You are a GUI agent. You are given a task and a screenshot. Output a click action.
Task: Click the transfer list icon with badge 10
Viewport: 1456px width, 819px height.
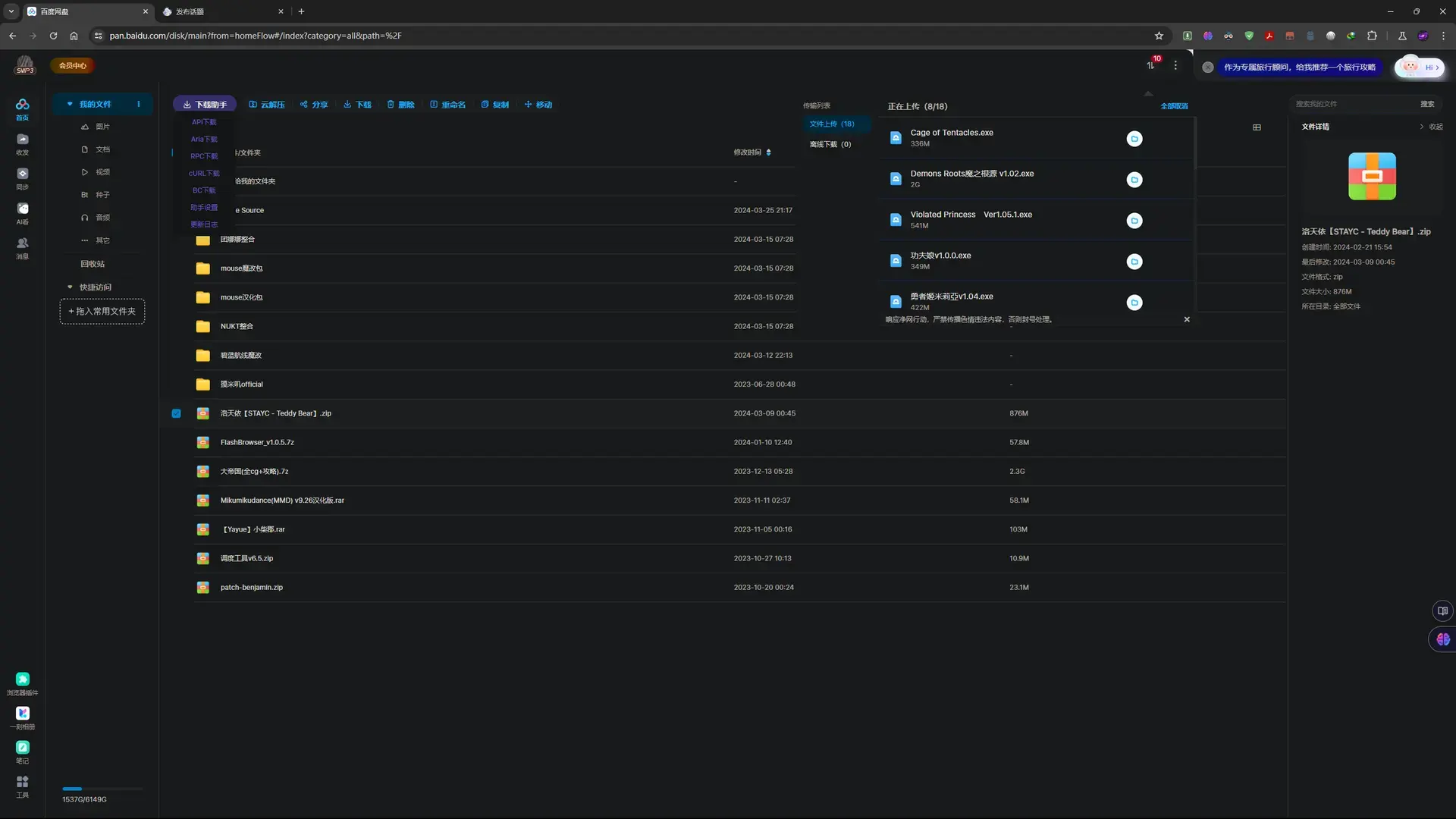point(1151,65)
